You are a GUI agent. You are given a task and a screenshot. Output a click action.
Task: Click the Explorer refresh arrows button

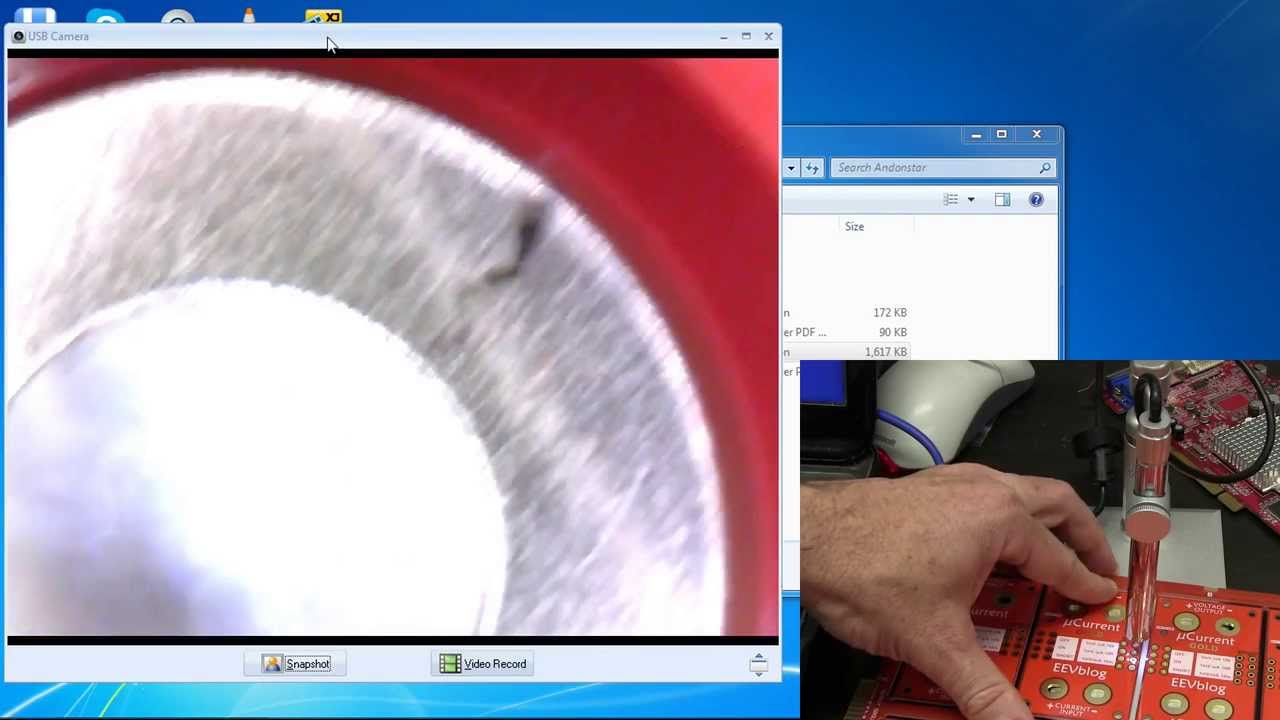point(812,168)
